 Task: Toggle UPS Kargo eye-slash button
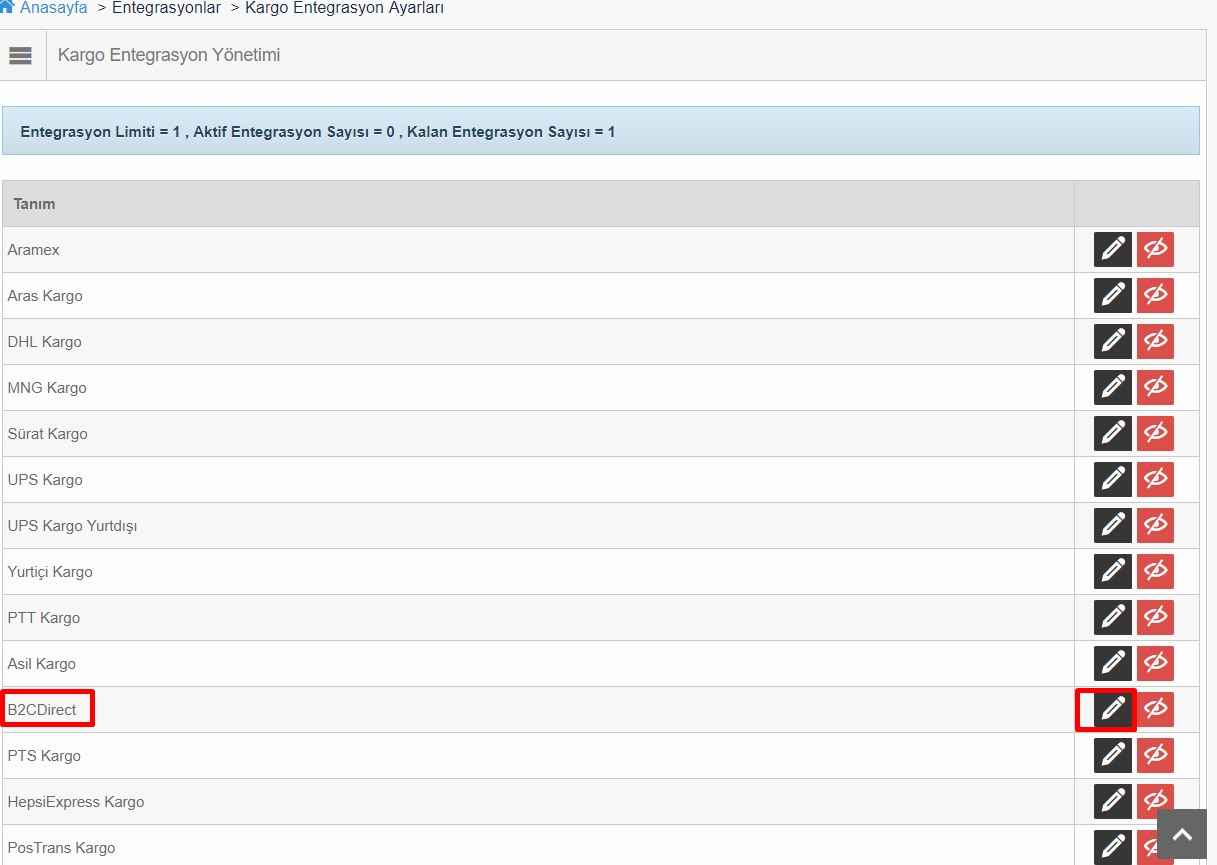(1155, 480)
